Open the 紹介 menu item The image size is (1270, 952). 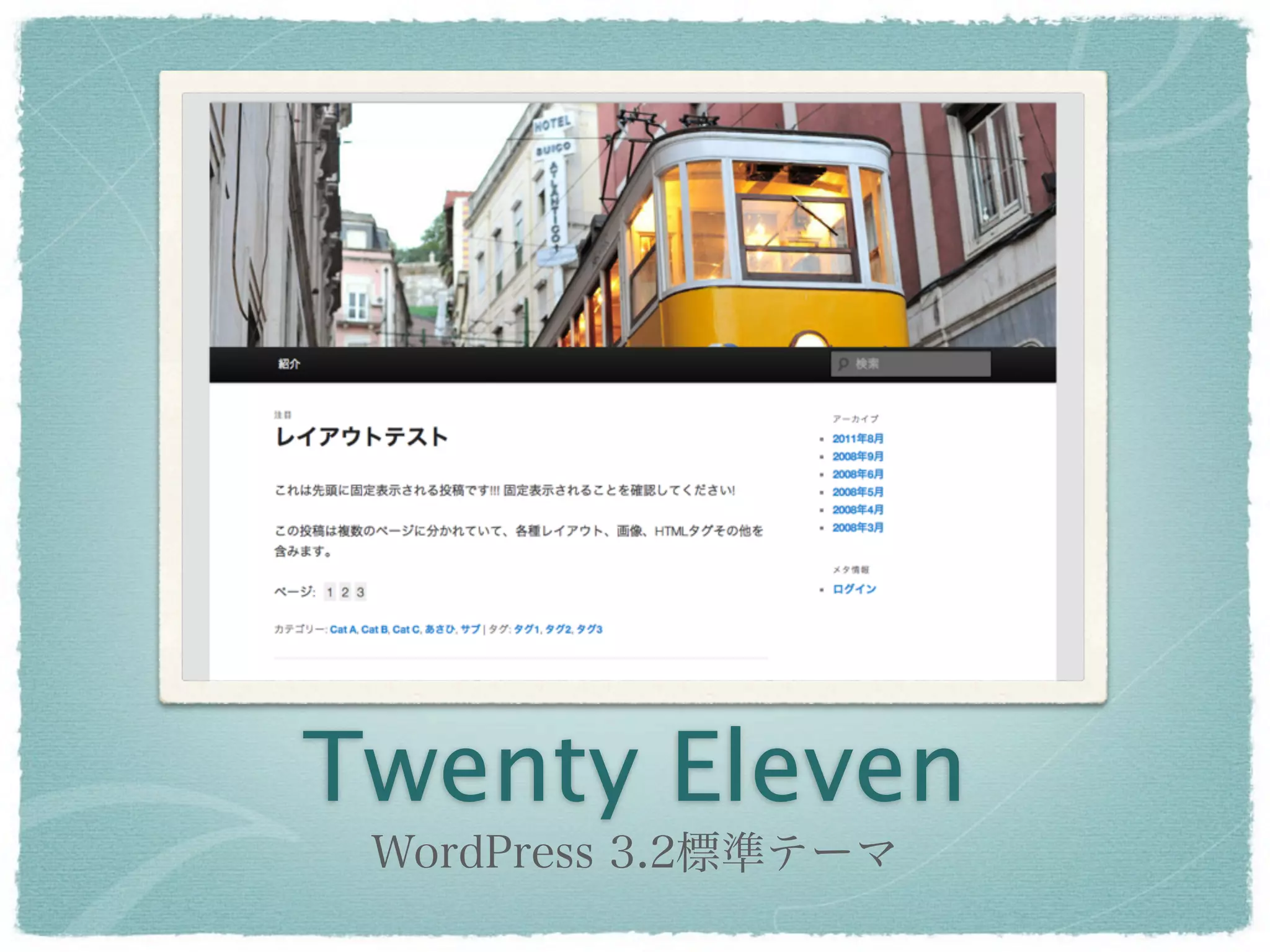click(x=289, y=364)
